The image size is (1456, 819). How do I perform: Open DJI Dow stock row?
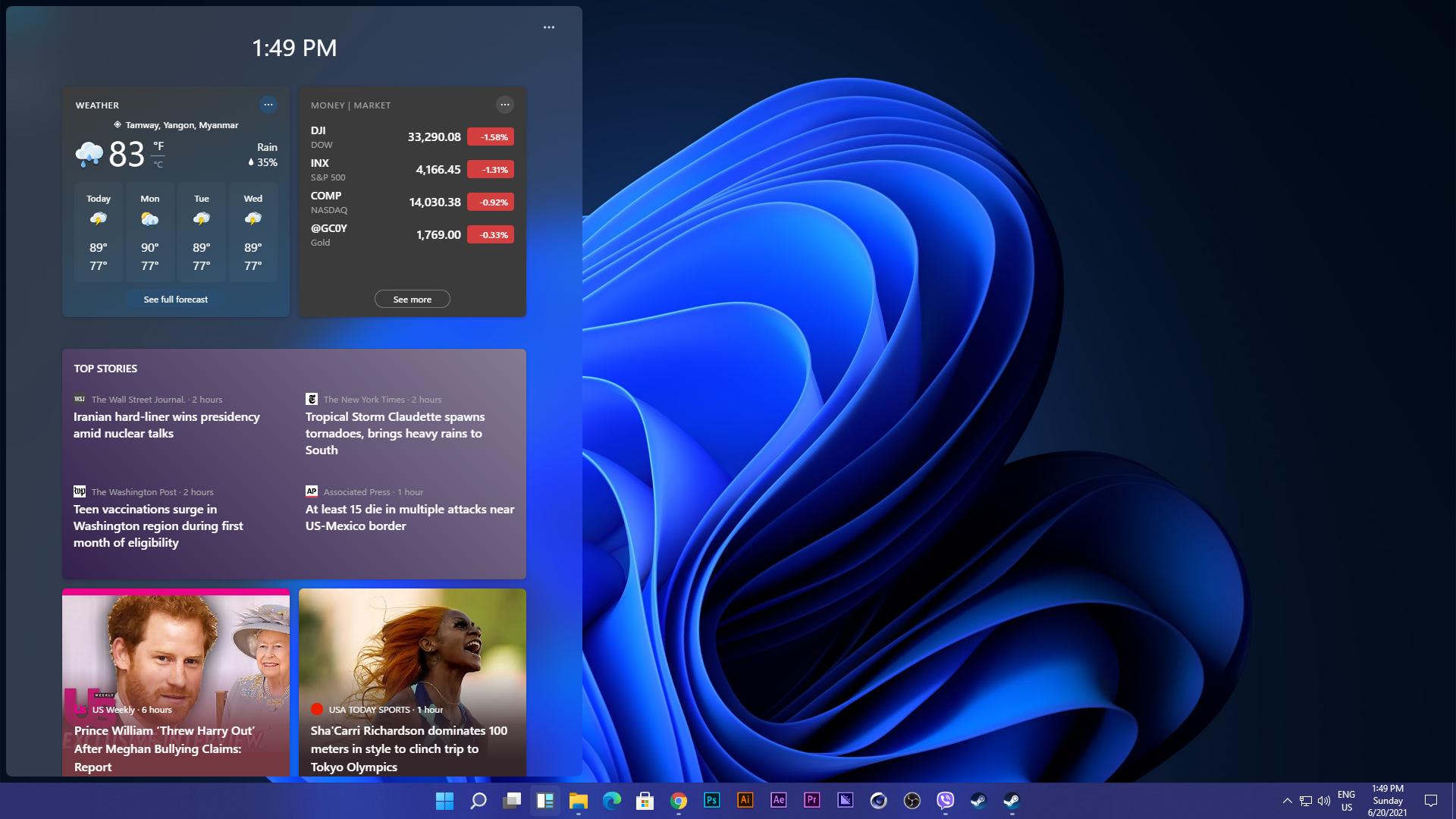coord(411,137)
